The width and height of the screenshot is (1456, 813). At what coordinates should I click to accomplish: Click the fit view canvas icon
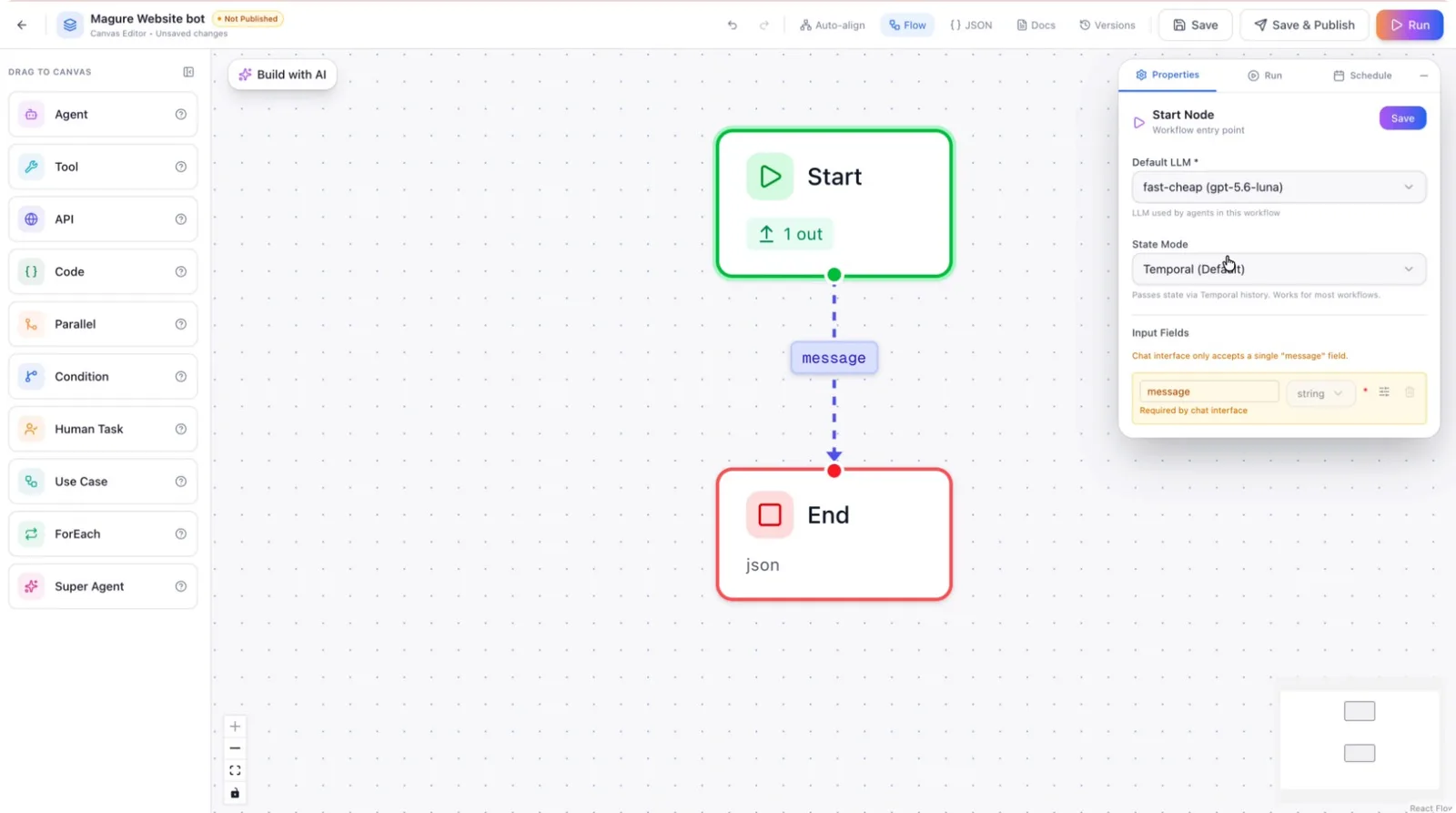235,770
